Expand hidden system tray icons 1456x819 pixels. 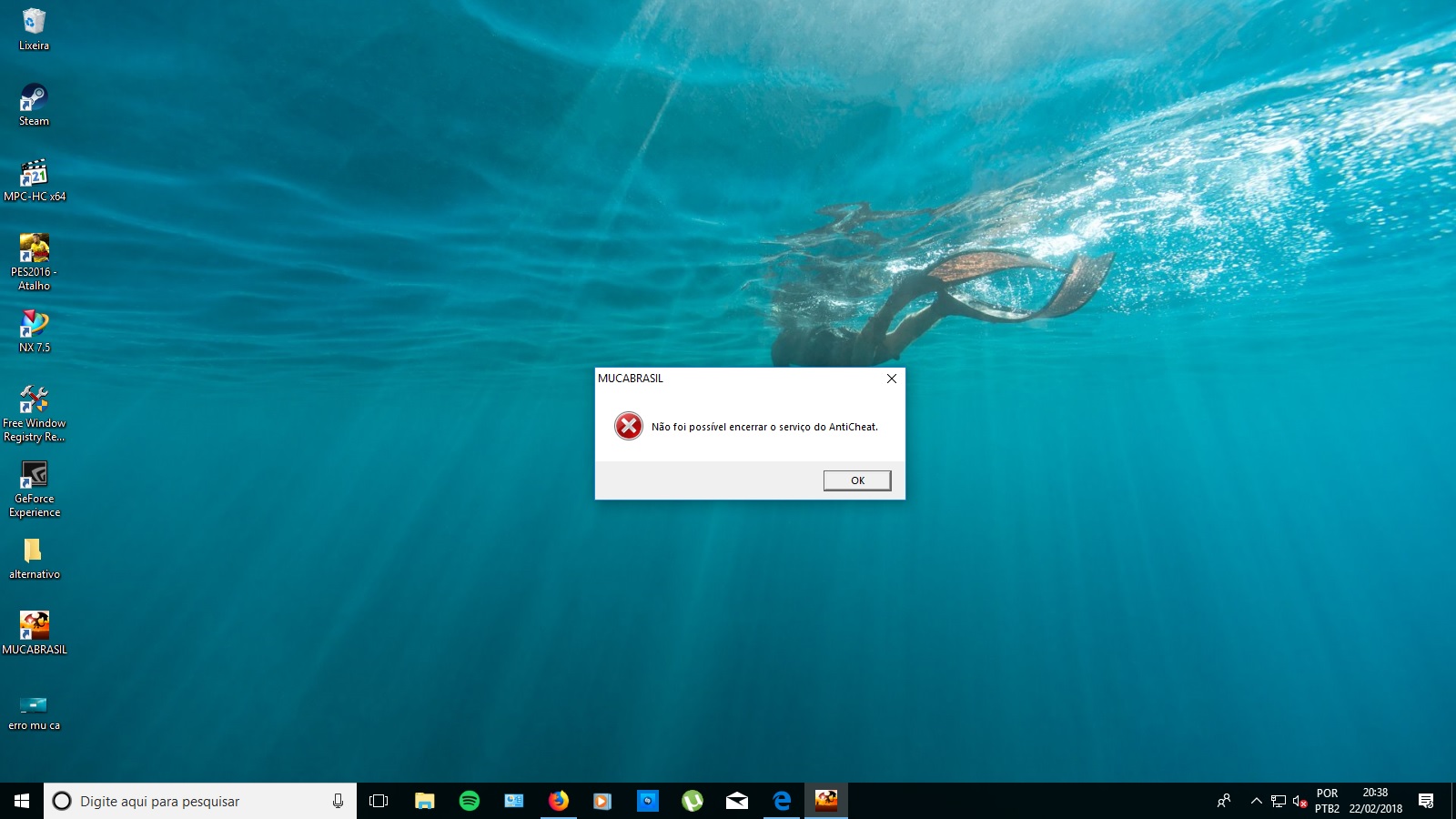click(x=1256, y=801)
